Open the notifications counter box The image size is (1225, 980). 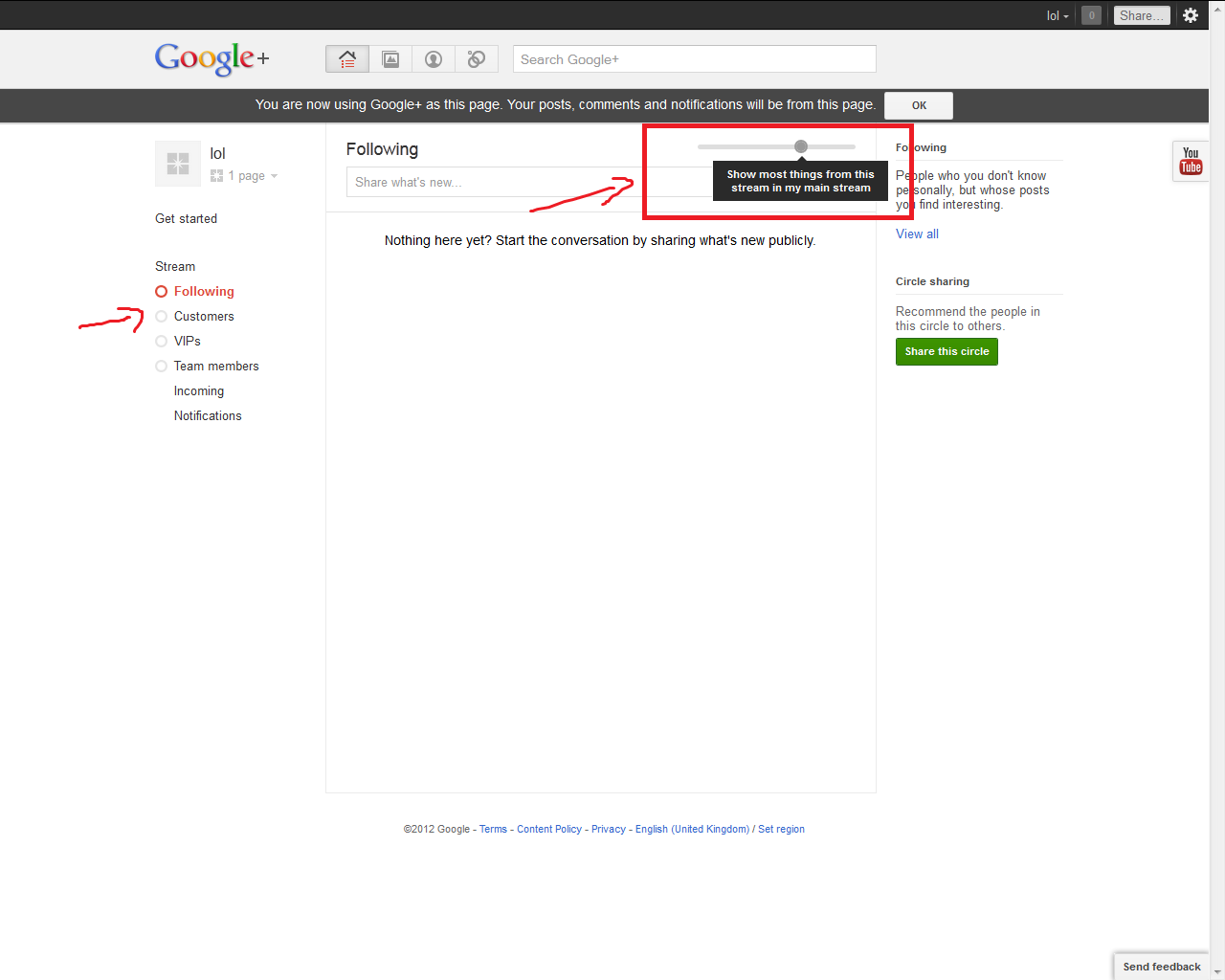coord(1091,15)
